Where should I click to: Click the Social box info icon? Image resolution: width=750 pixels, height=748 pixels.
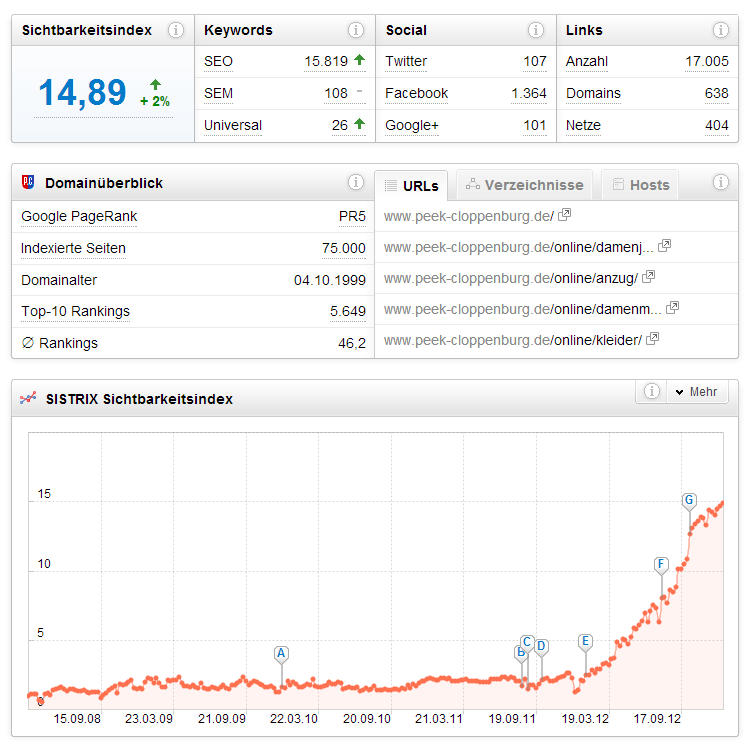[537, 30]
